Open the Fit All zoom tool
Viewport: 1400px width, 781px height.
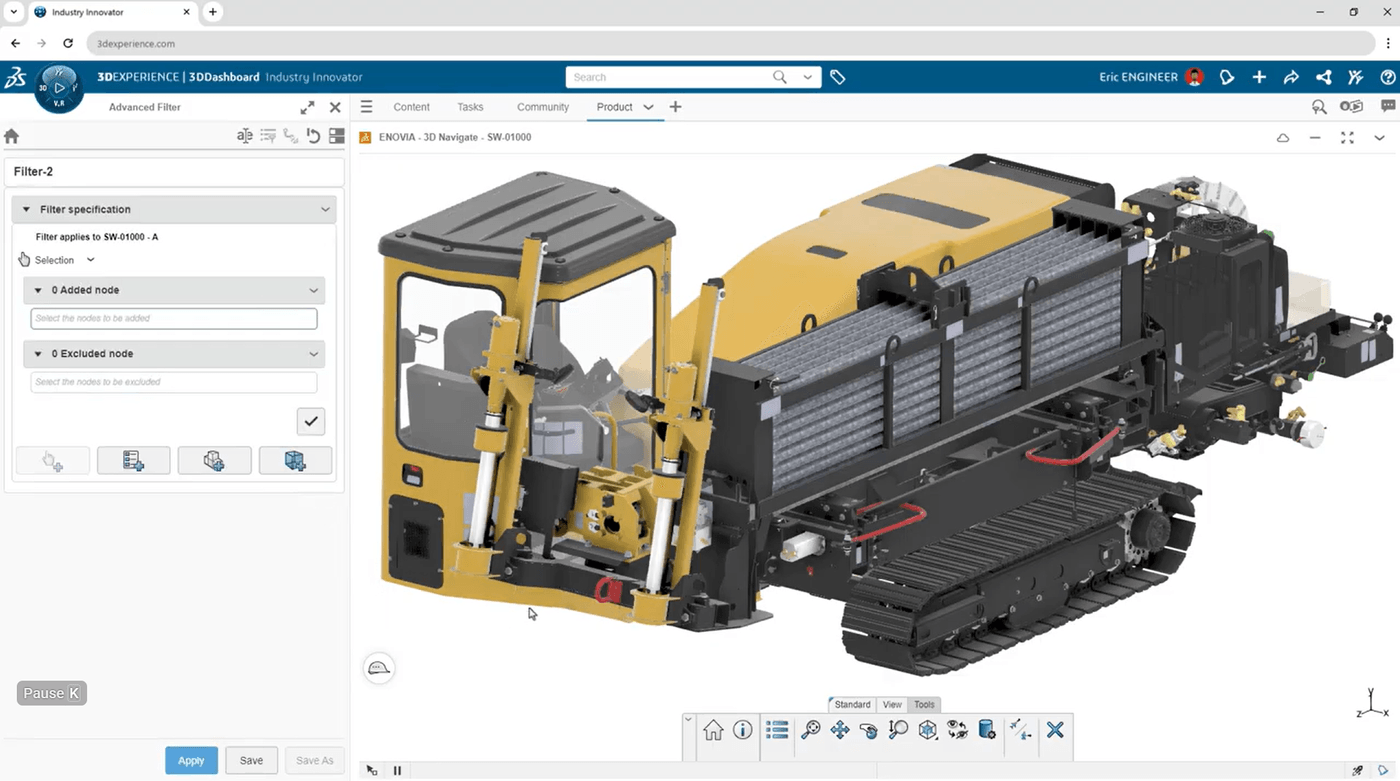[810, 731]
